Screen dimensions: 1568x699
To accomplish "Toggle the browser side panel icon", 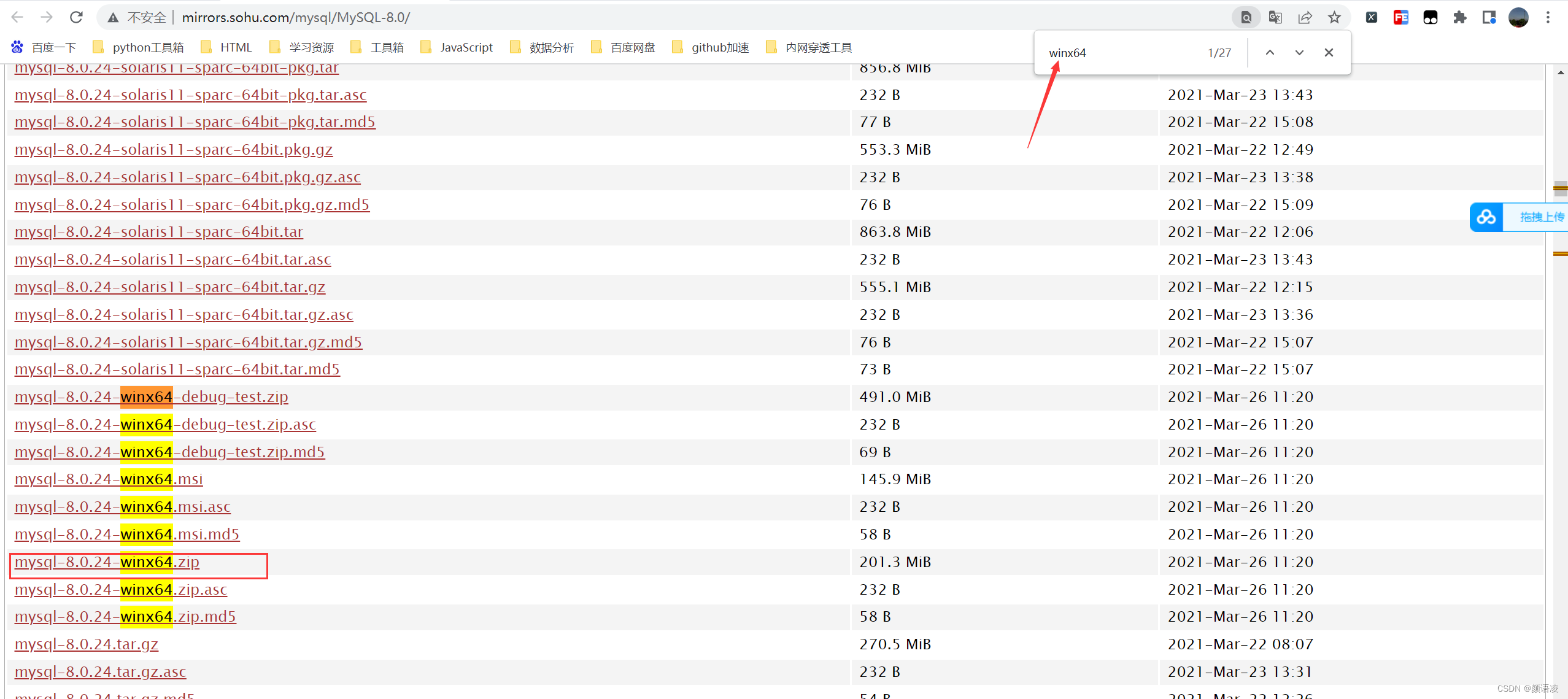I will point(1489,17).
